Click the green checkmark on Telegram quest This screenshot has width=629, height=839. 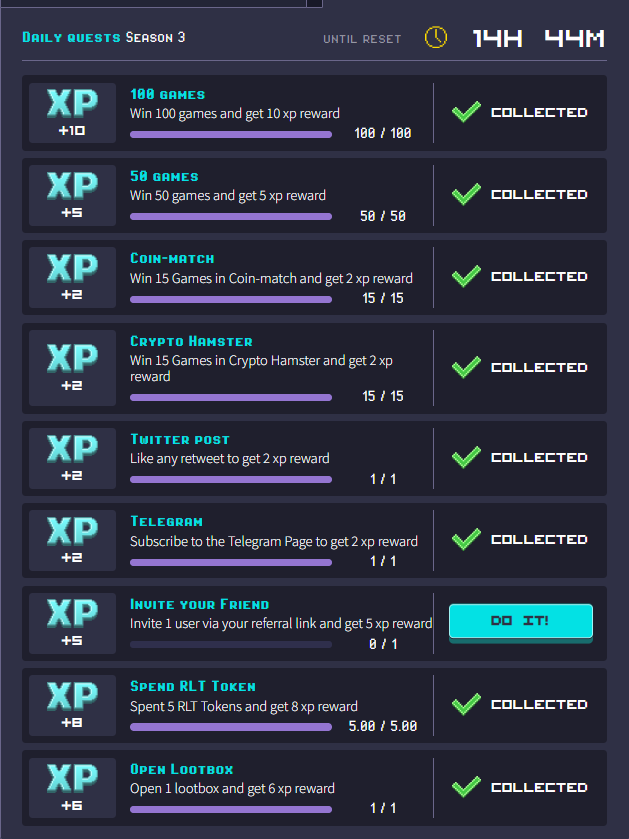[x=466, y=539]
